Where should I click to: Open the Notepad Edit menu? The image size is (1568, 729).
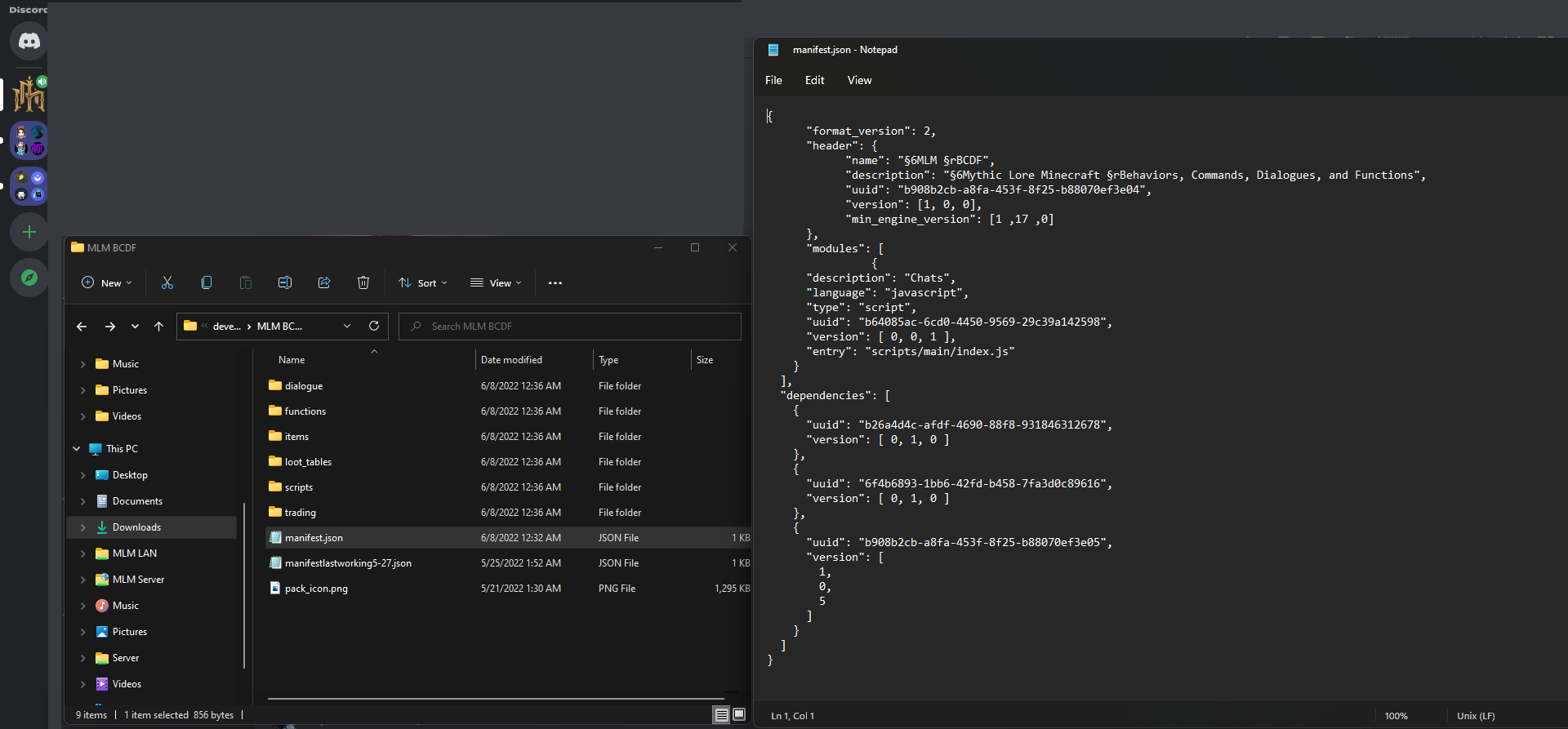click(814, 80)
